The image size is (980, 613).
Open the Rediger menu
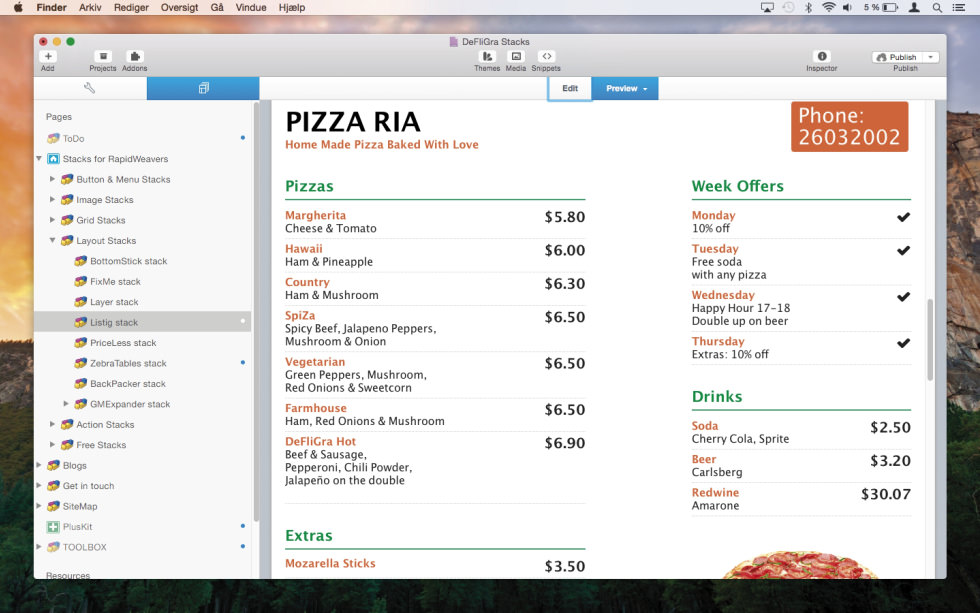[x=131, y=7]
